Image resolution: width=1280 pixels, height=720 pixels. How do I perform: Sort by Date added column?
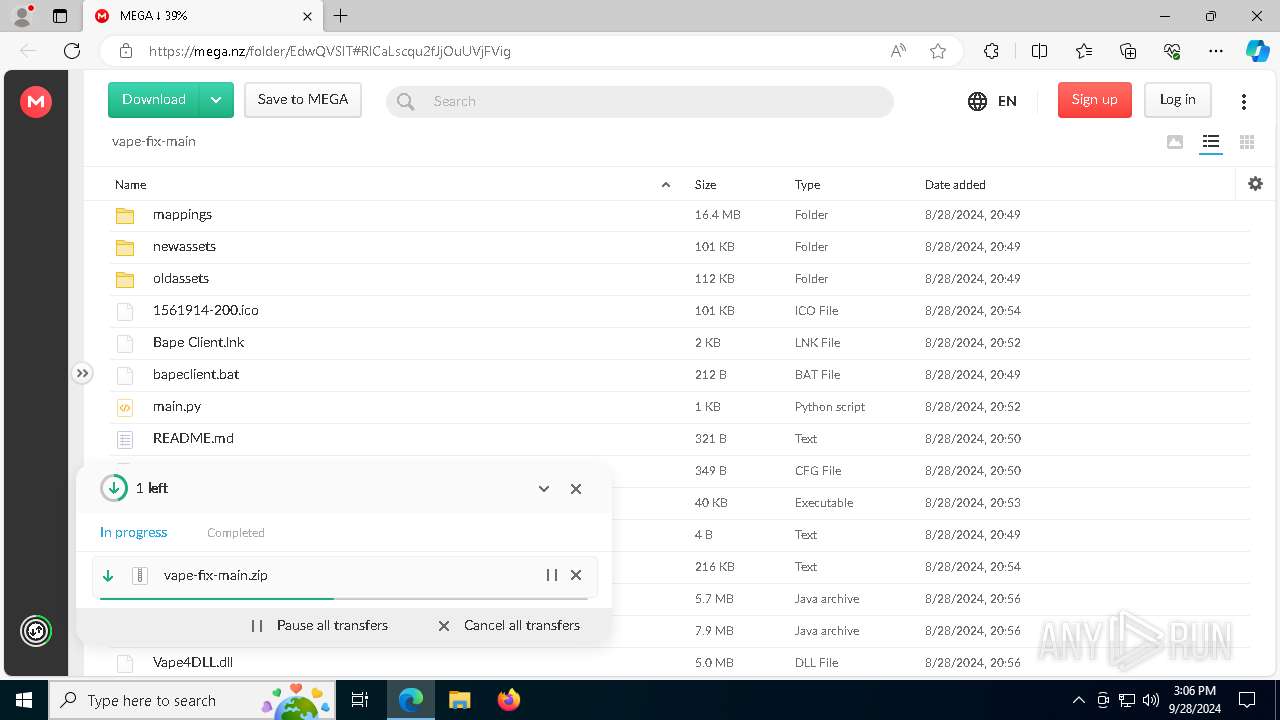pyautogui.click(x=955, y=185)
